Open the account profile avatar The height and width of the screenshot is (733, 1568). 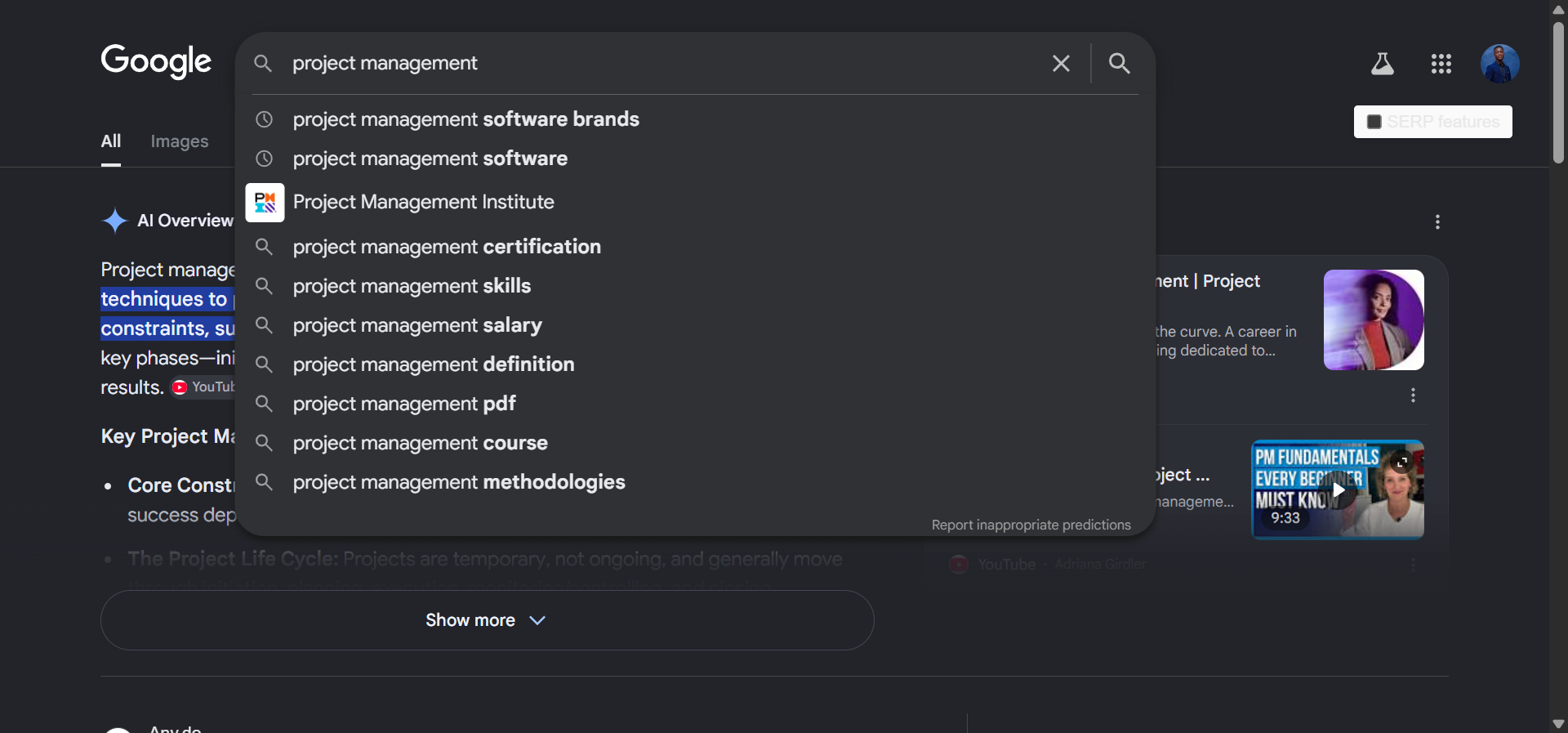coord(1500,64)
